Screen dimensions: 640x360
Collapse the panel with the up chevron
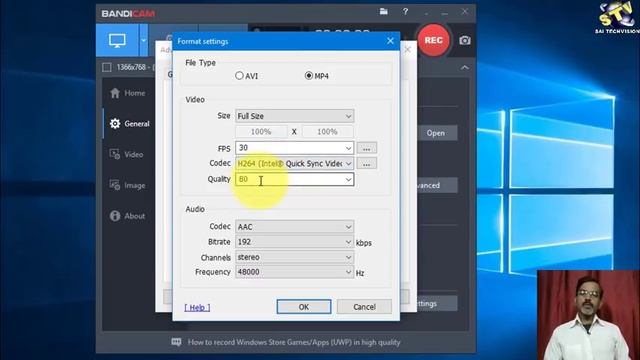465,67
